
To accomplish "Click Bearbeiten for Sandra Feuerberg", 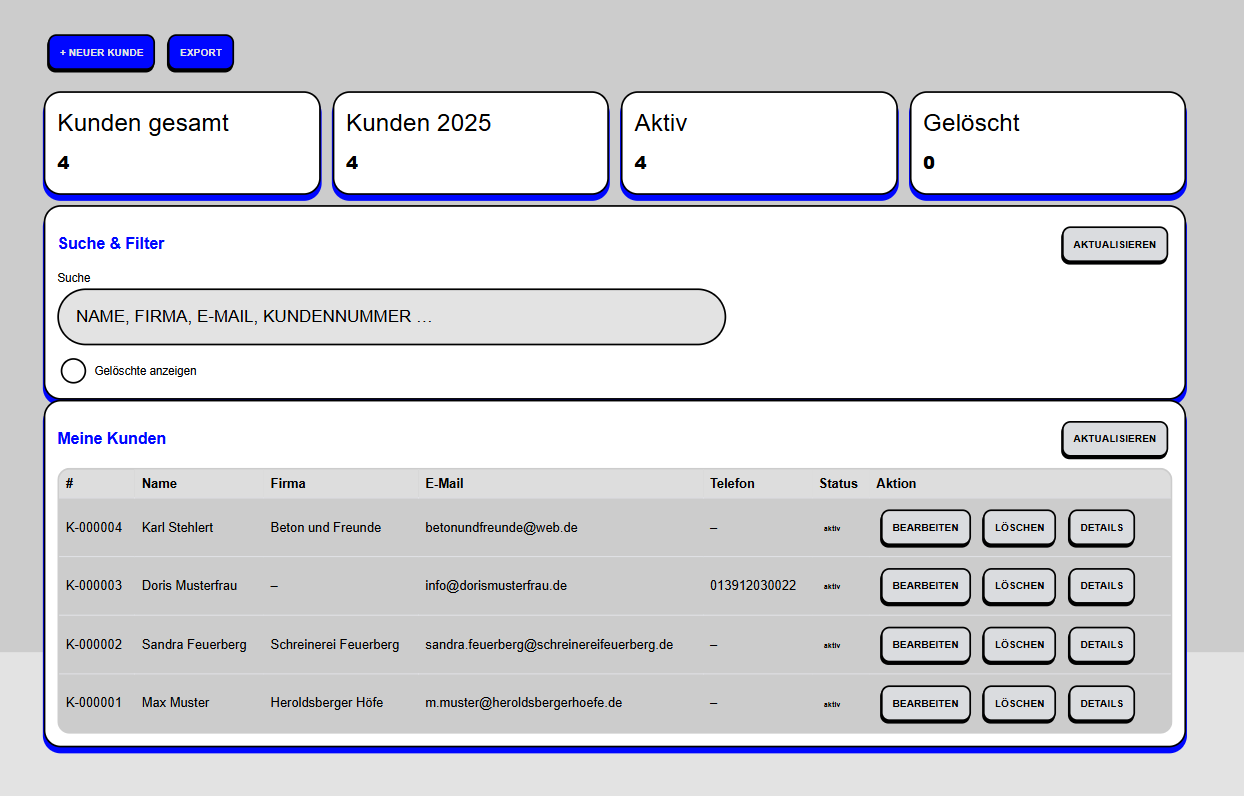I will tap(925, 645).
